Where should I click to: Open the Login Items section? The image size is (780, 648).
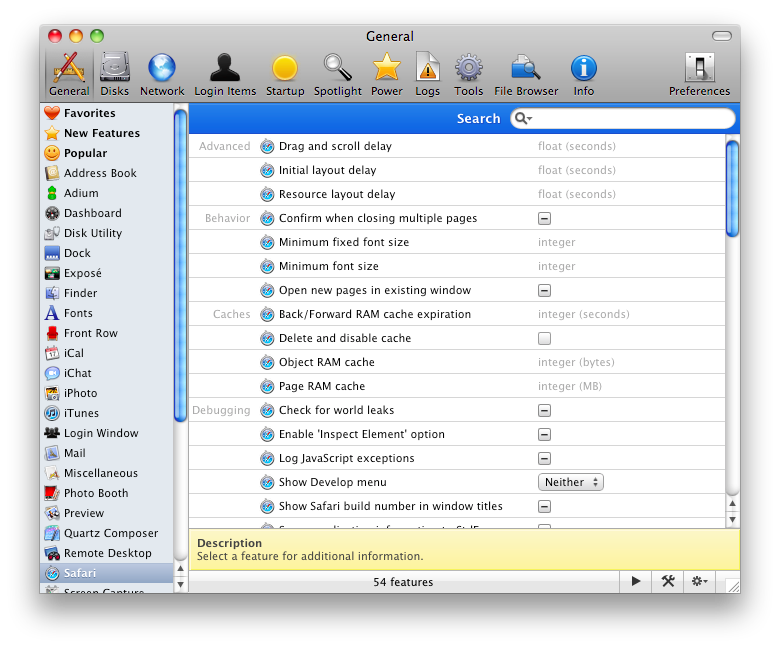(225, 75)
